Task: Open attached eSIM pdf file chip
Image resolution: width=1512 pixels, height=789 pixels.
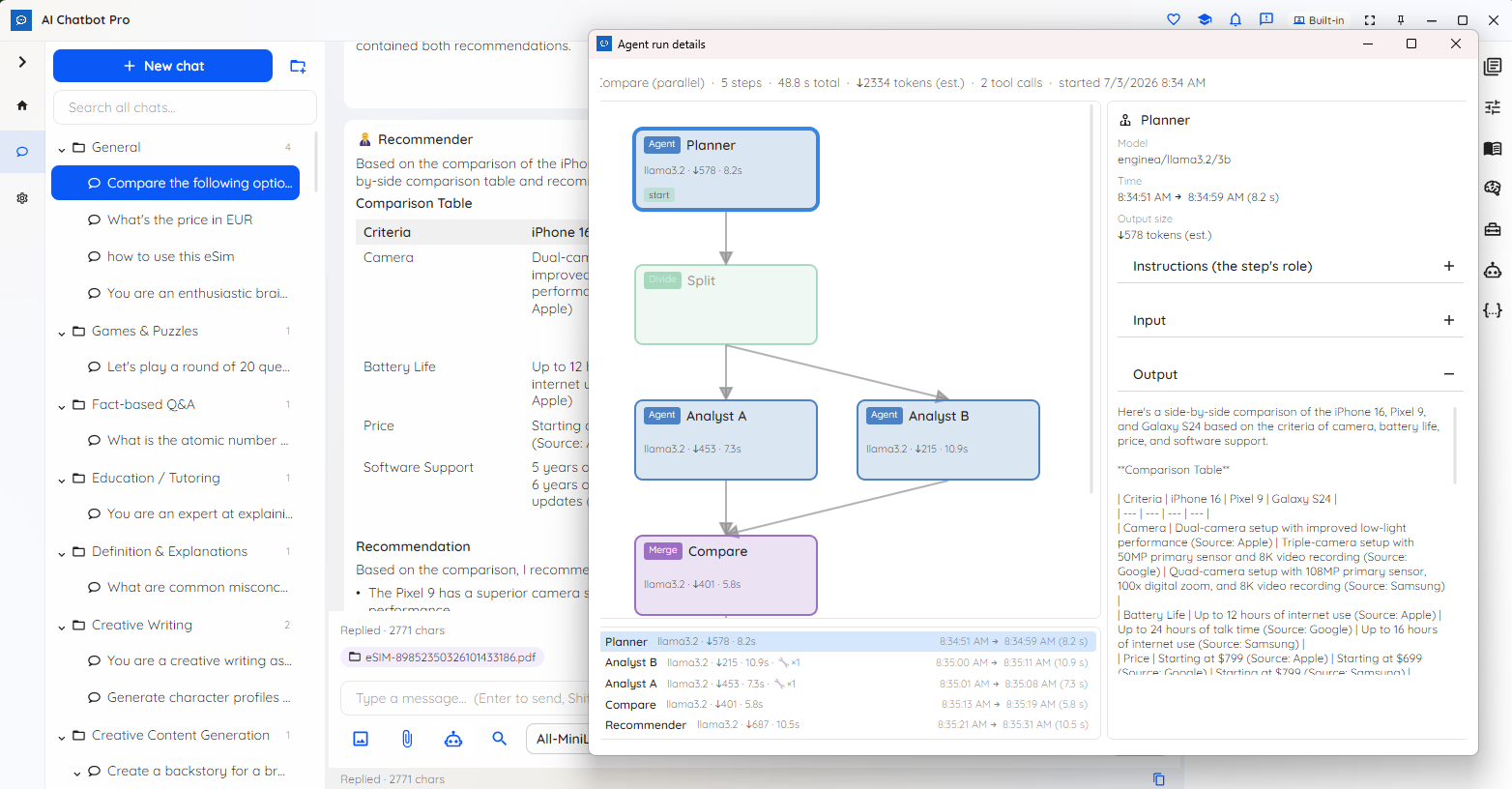Action: (x=442, y=657)
